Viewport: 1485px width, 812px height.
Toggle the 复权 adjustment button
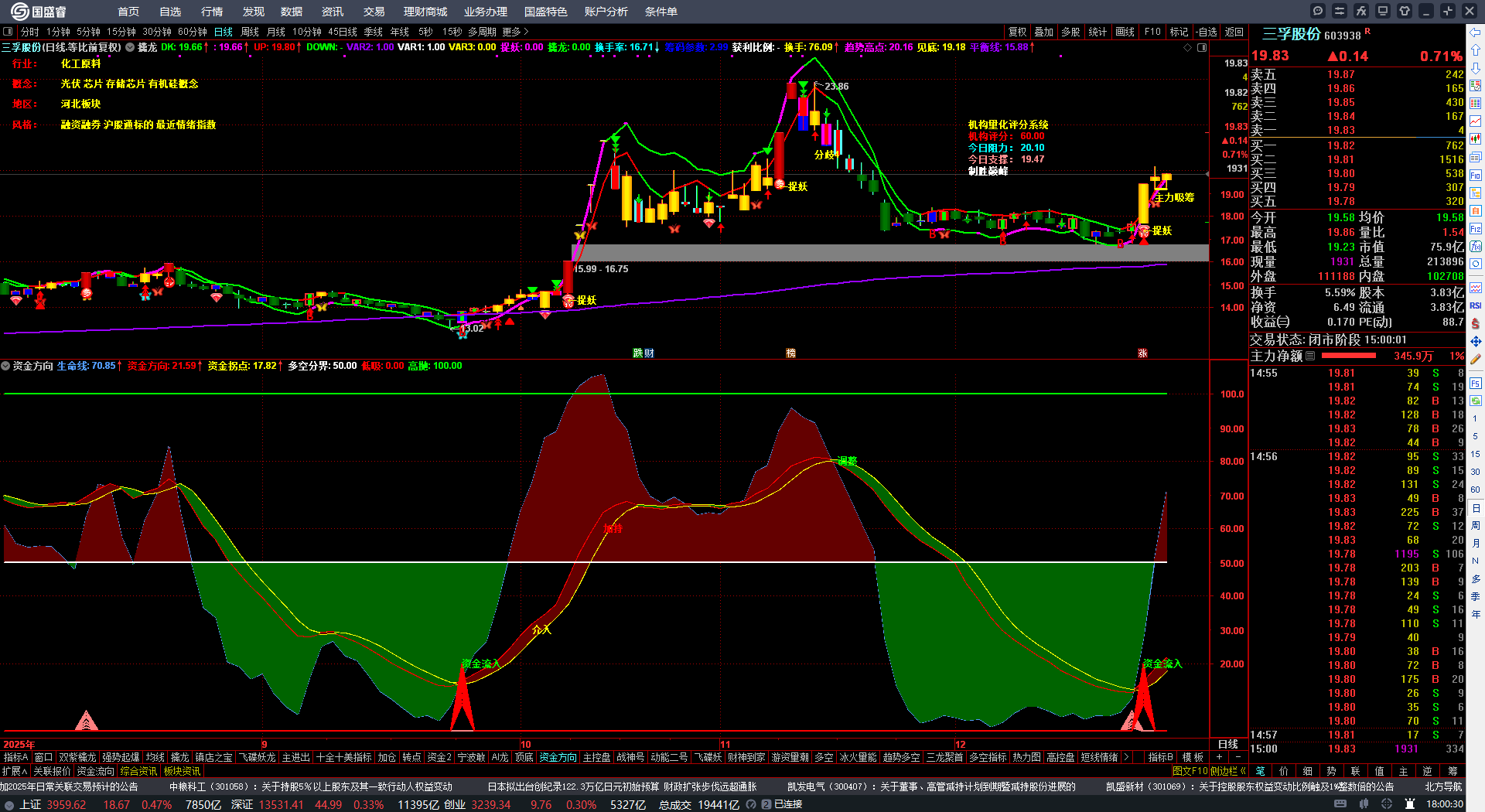1017,32
